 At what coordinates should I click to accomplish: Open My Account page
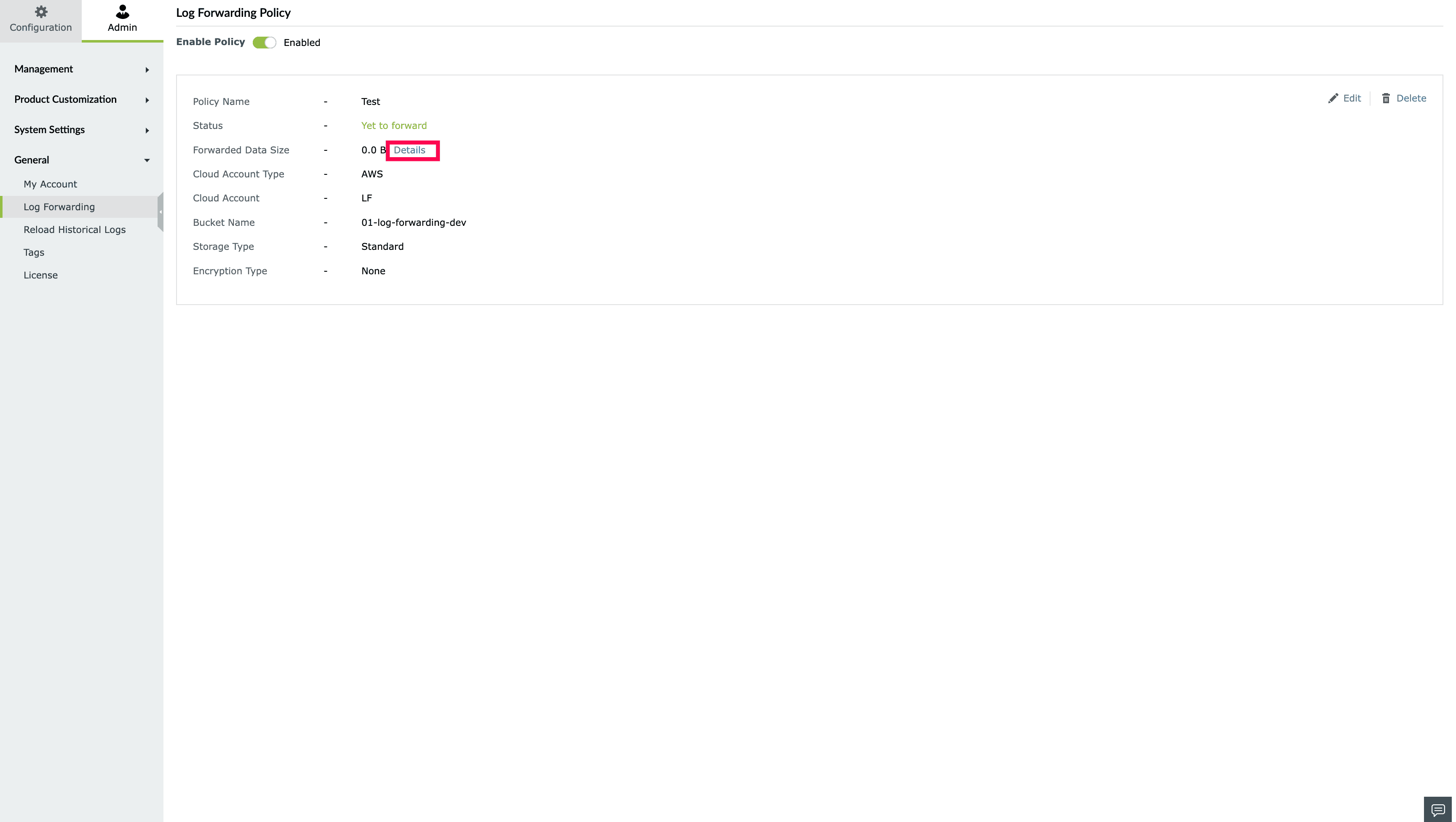(50, 184)
